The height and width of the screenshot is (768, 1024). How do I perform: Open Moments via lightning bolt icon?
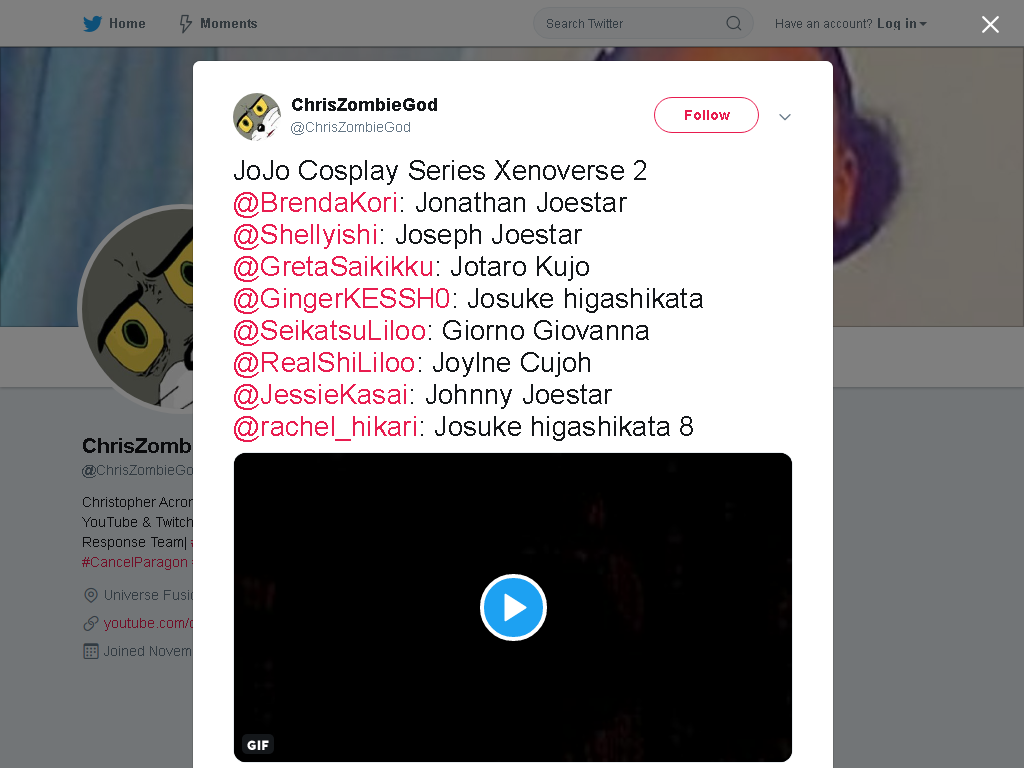(185, 24)
